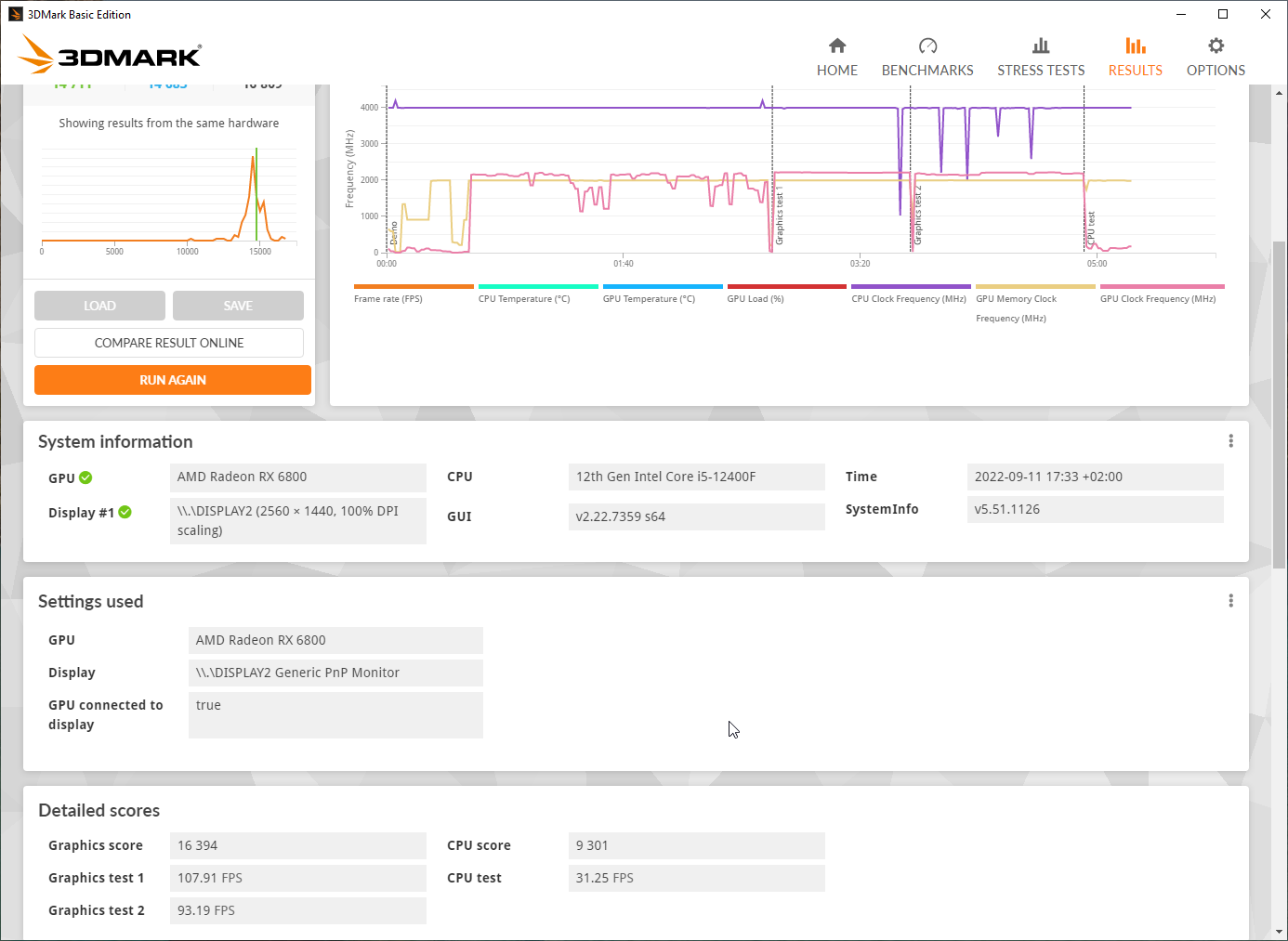Click the 3DMark title bar app icon
The height and width of the screenshot is (941, 1288).
click(16, 14)
